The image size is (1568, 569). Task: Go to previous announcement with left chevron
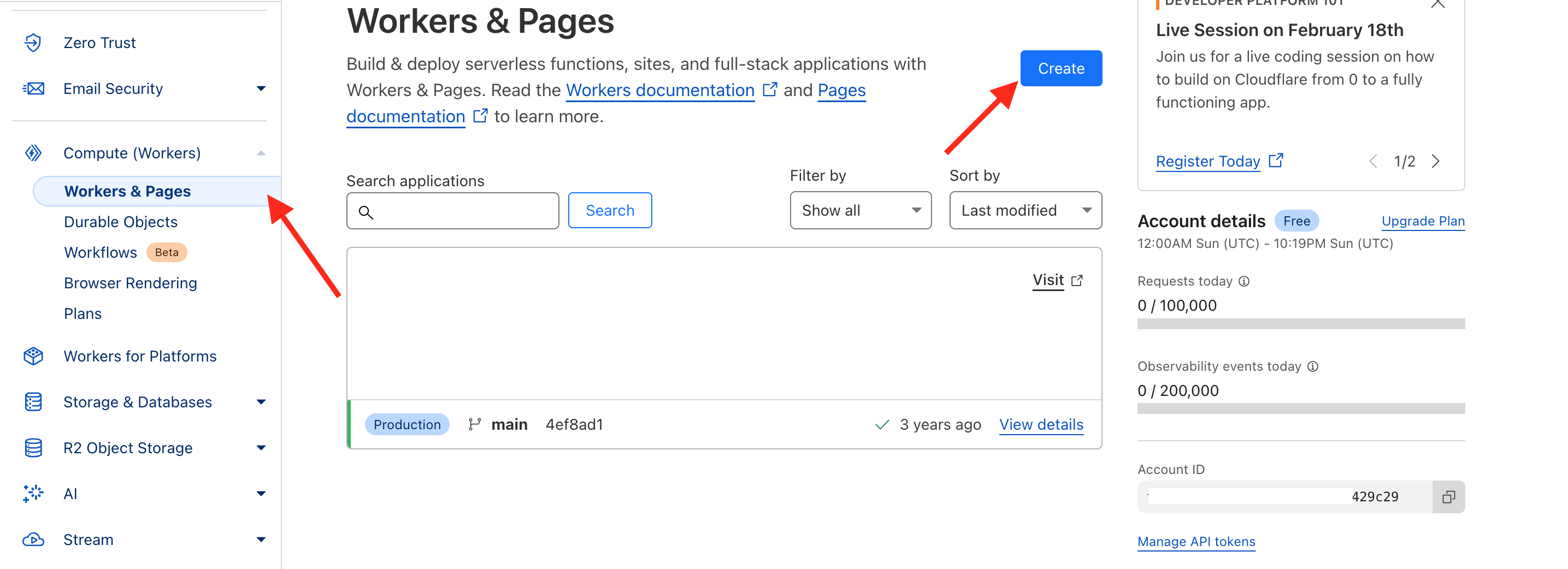pyautogui.click(x=1373, y=161)
